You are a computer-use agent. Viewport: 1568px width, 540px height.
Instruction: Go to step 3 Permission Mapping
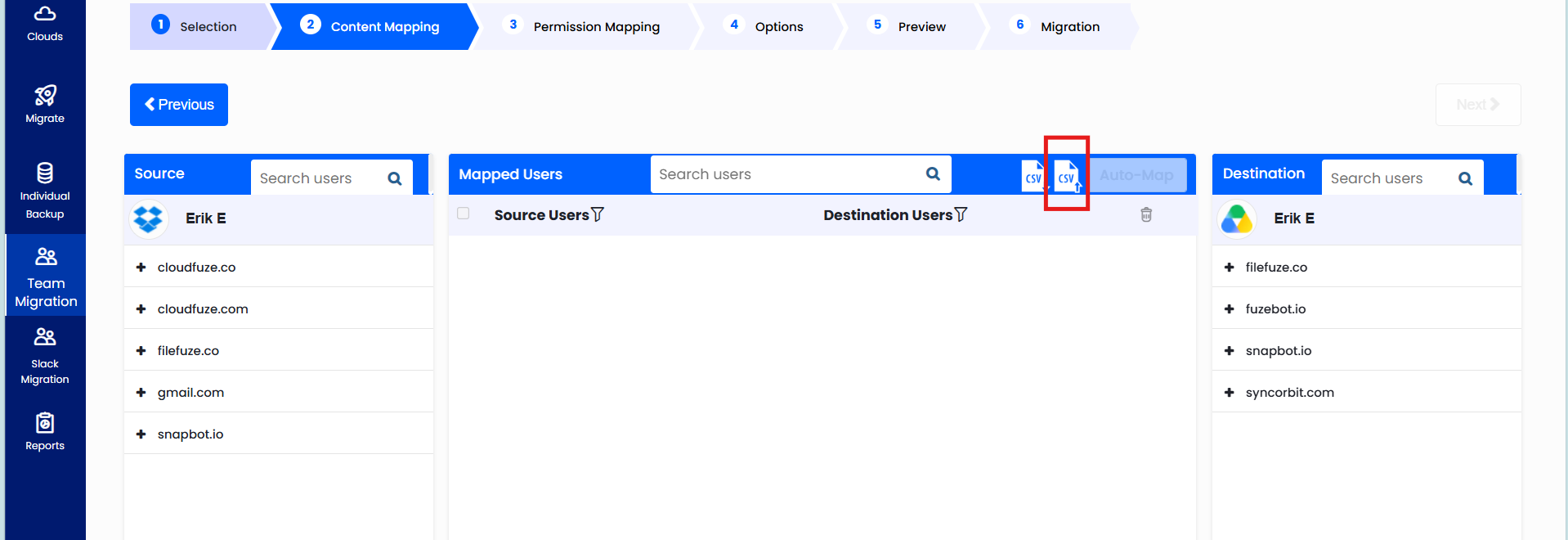(x=585, y=26)
